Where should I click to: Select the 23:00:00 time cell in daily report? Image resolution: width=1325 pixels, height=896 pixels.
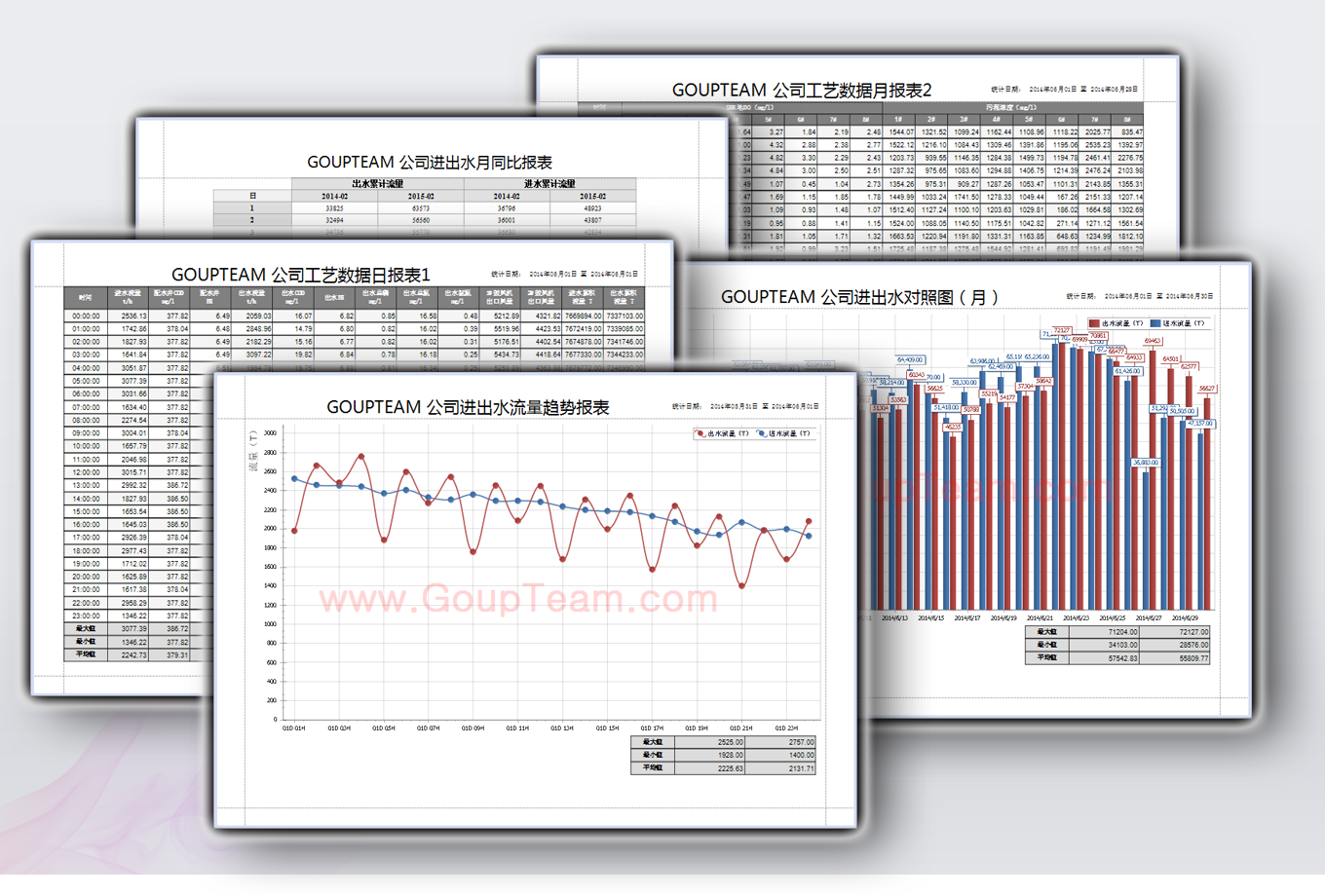pos(86,616)
